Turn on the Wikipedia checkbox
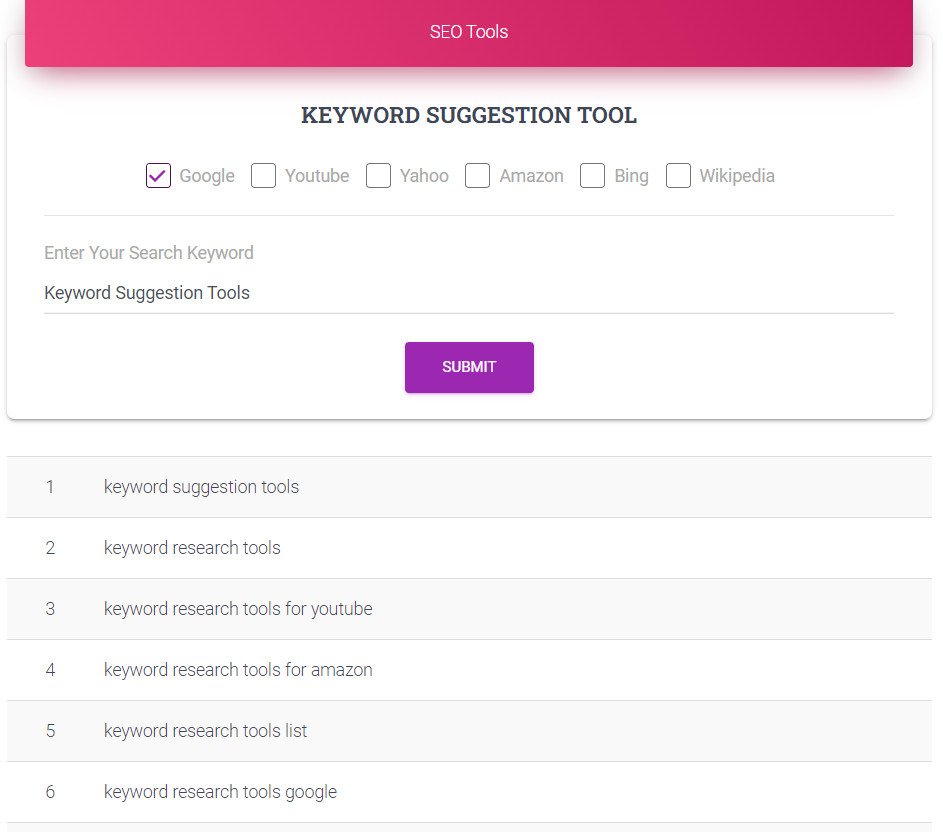Viewport: 943px width, 832px height. [x=678, y=176]
